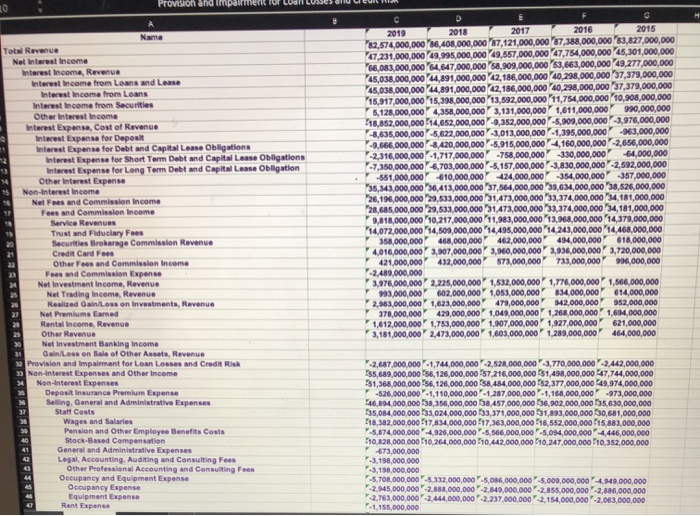Click the 2017 year header cell
The width and height of the screenshot is (700, 516).
tap(521, 31)
